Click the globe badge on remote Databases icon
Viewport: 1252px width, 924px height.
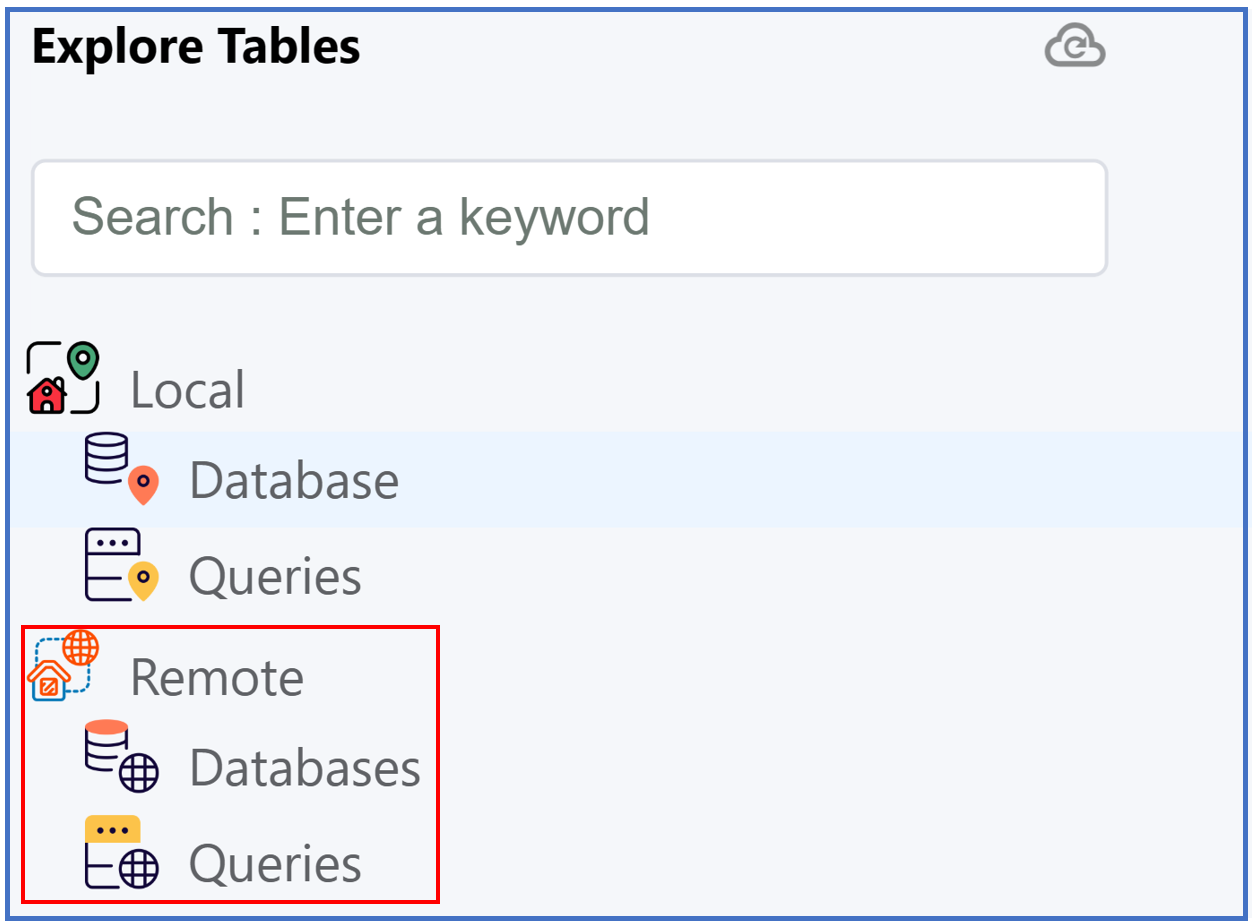140,772
